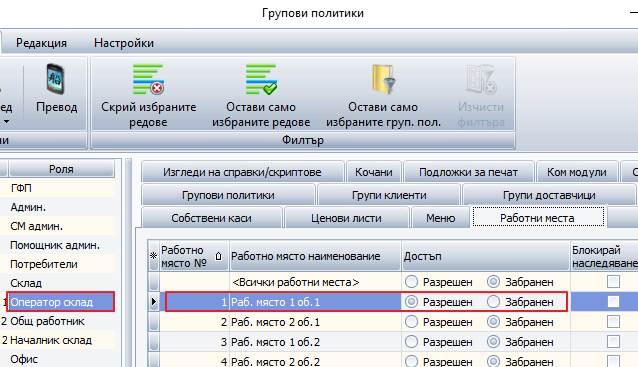The height and width of the screenshot is (367, 638).
Task: Select Разрешен for Раб. място 2 об.1
Action: (411, 321)
